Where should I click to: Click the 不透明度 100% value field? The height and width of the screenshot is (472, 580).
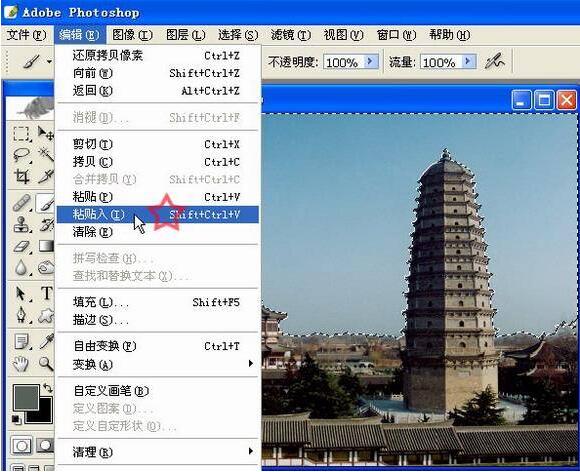tap(344, 62)
